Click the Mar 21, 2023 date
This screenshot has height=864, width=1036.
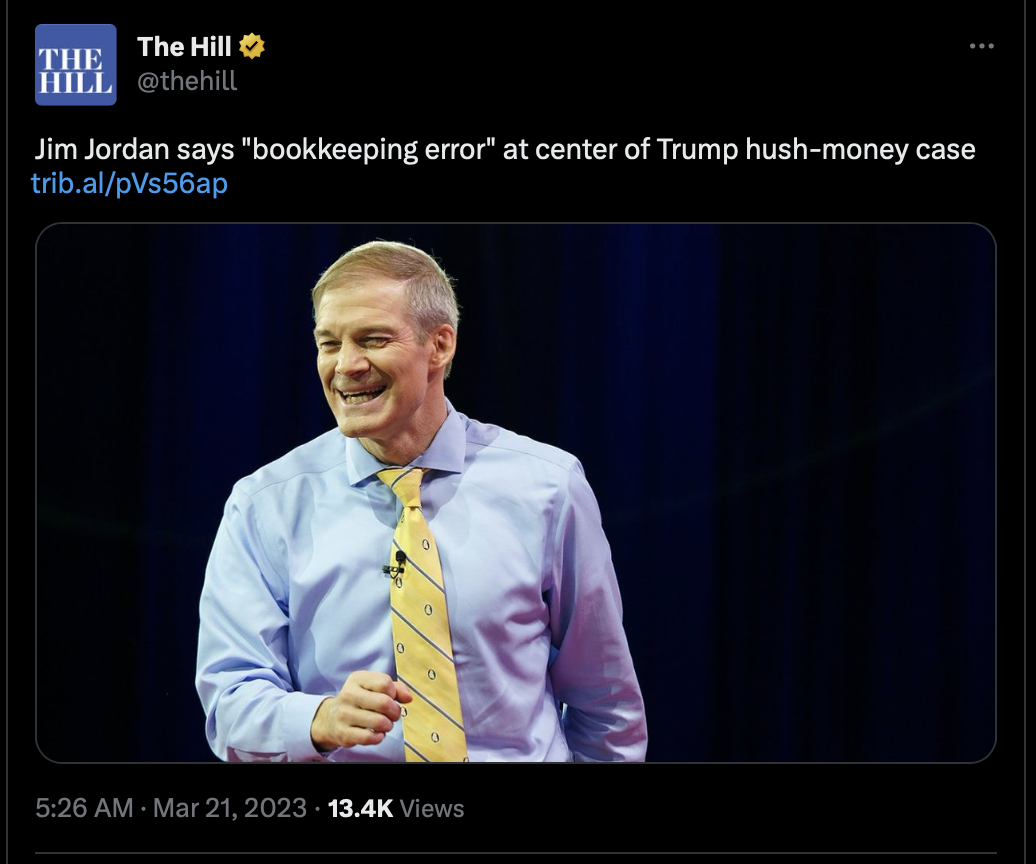[230, 809]
